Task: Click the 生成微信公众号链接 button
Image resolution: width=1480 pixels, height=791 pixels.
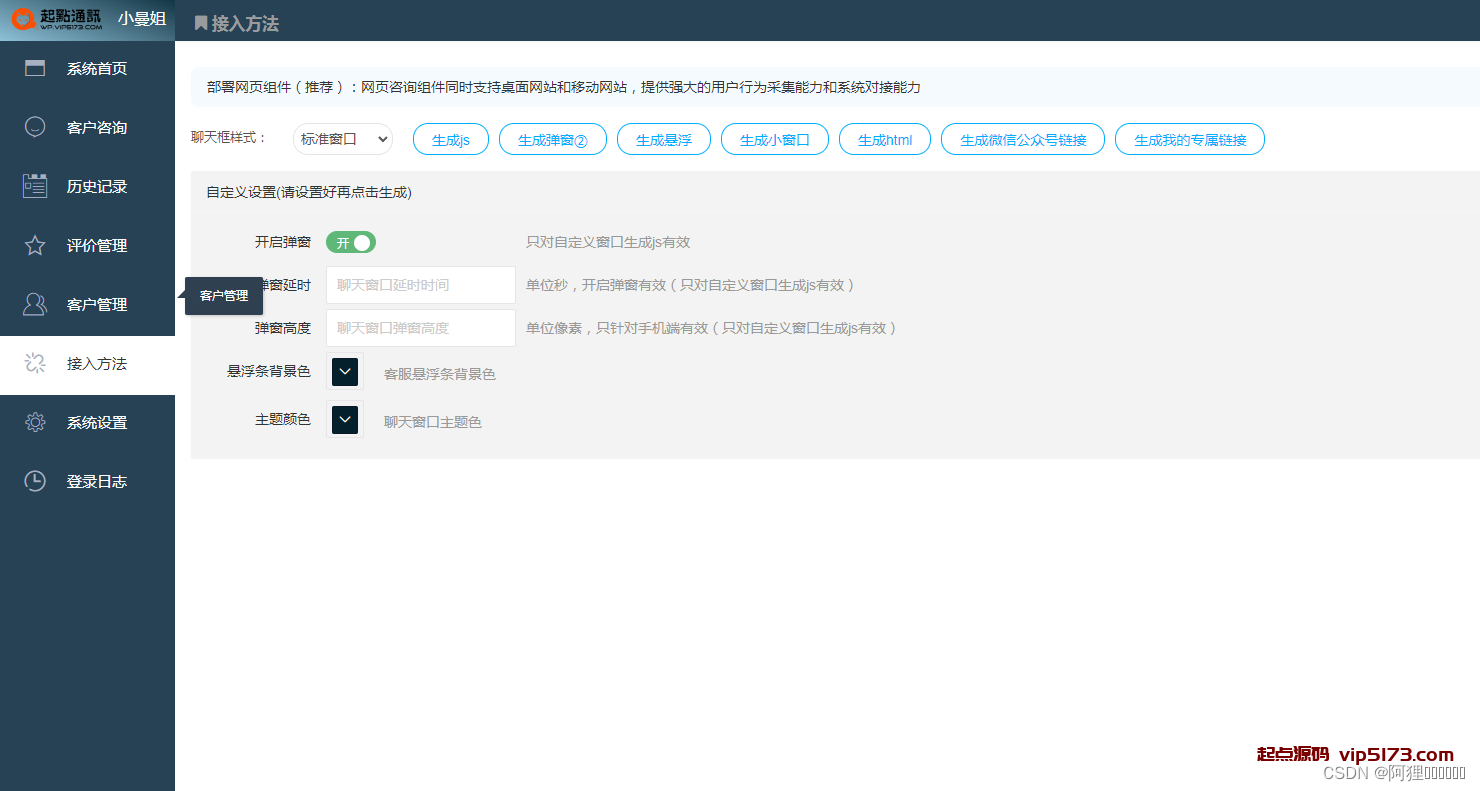Action: 1023,140
